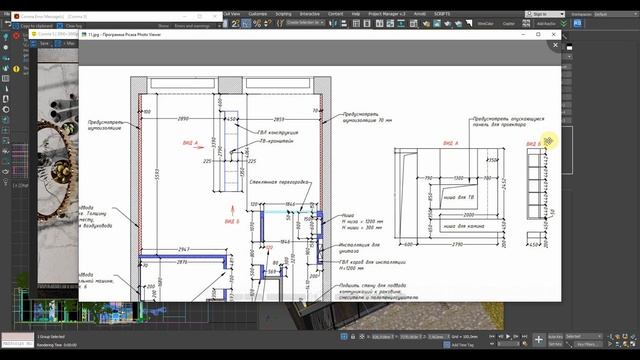Open the Arnold menu
The height and width of the screenshot is (360, 640).
coord(420,14)
